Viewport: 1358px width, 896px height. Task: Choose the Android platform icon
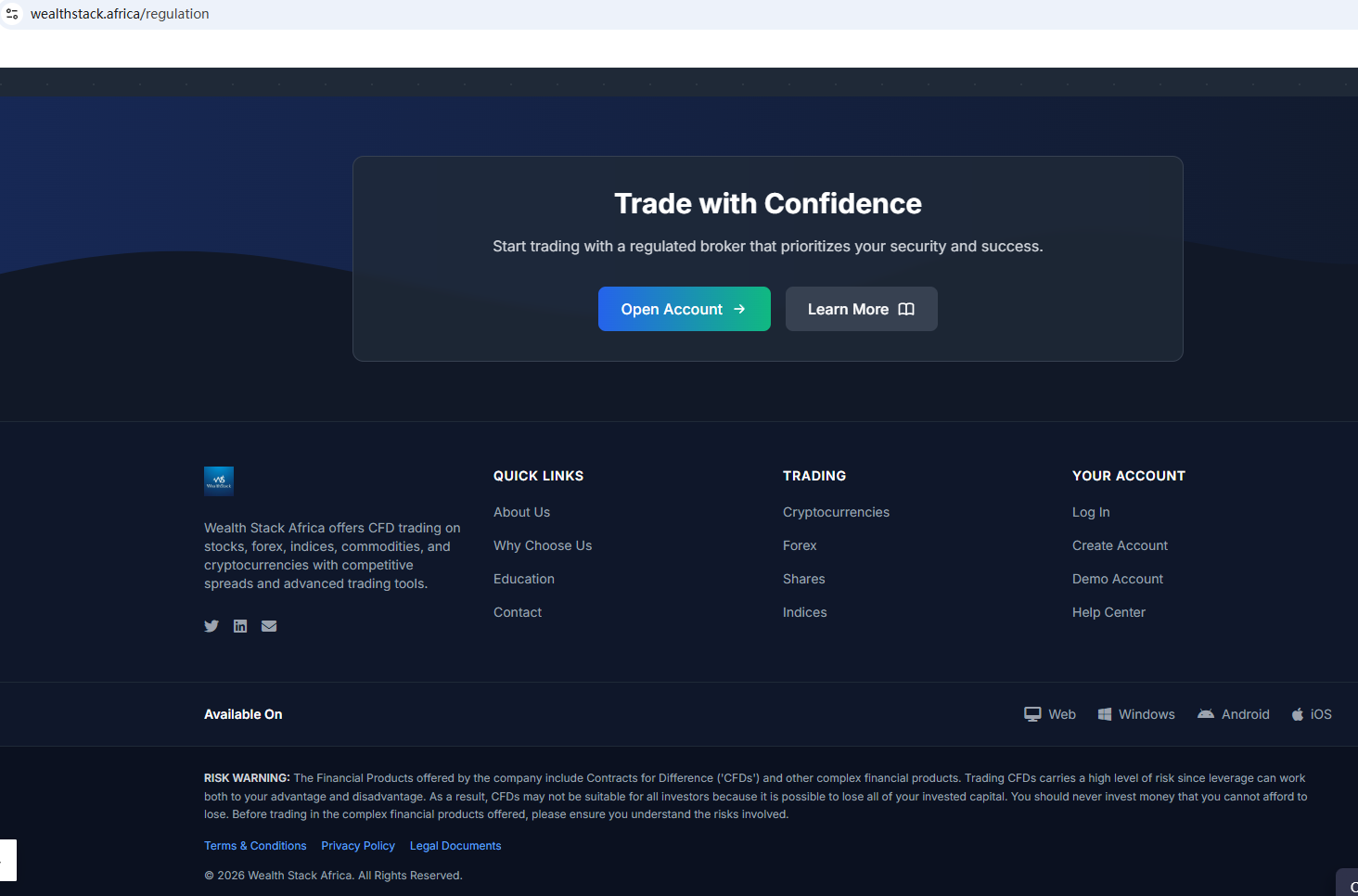[x=1206, y=714]
